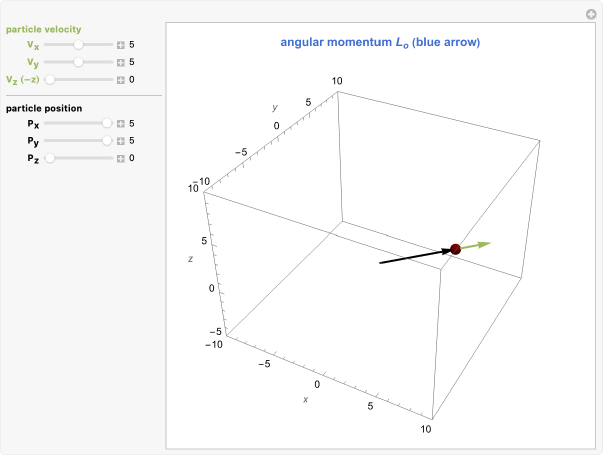Select the Pz position slider thumb
Image resolution: width=603 pixels, height=456 pixels.
49,158
